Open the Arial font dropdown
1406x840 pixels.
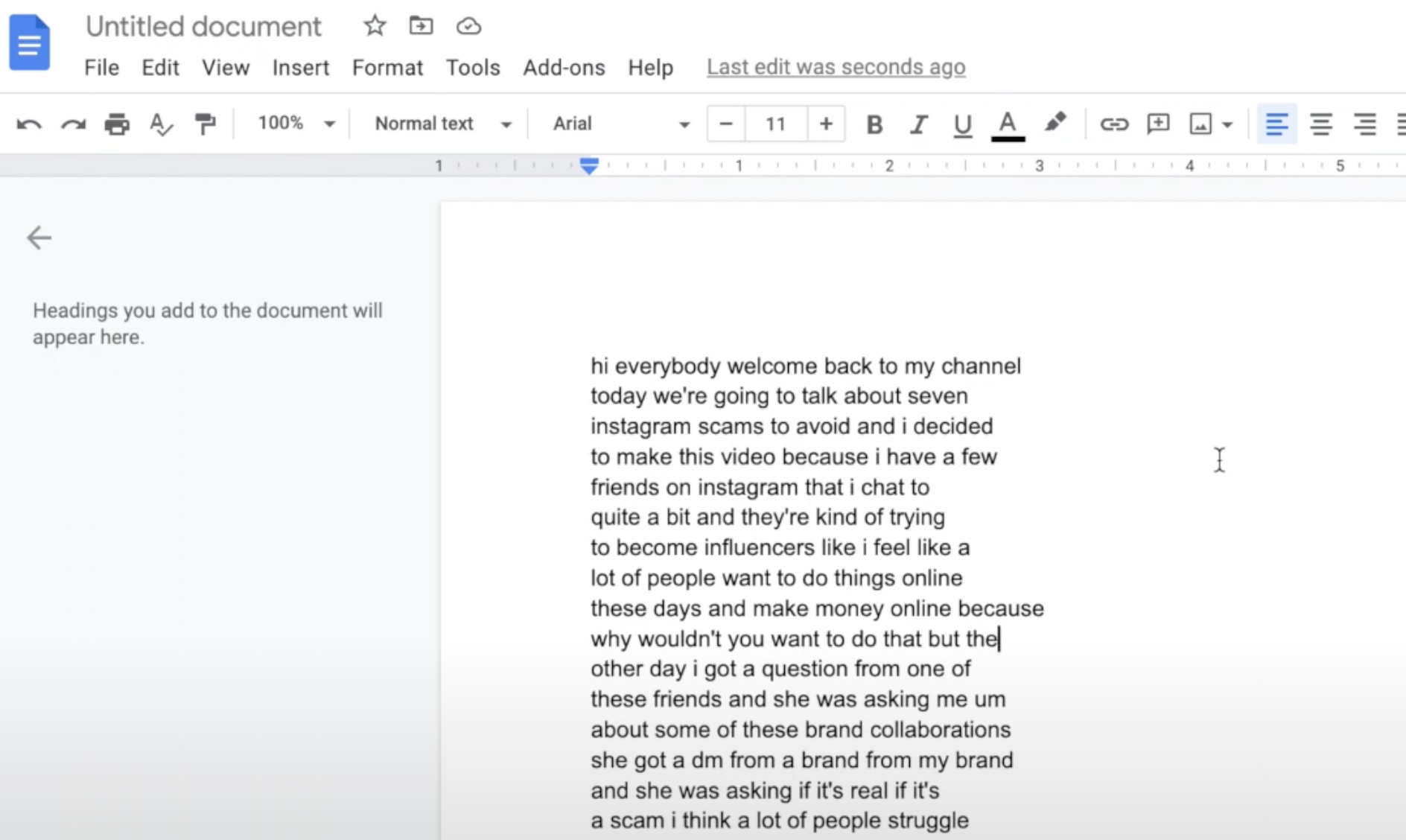click(621, 124)
